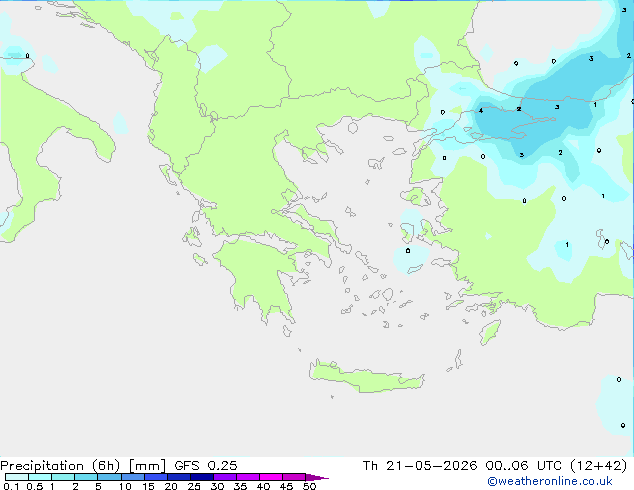This screenshot has width=634, height=490.
Task: Select the 30 mm purple legend swatch
Action: (x=224, y=477)
